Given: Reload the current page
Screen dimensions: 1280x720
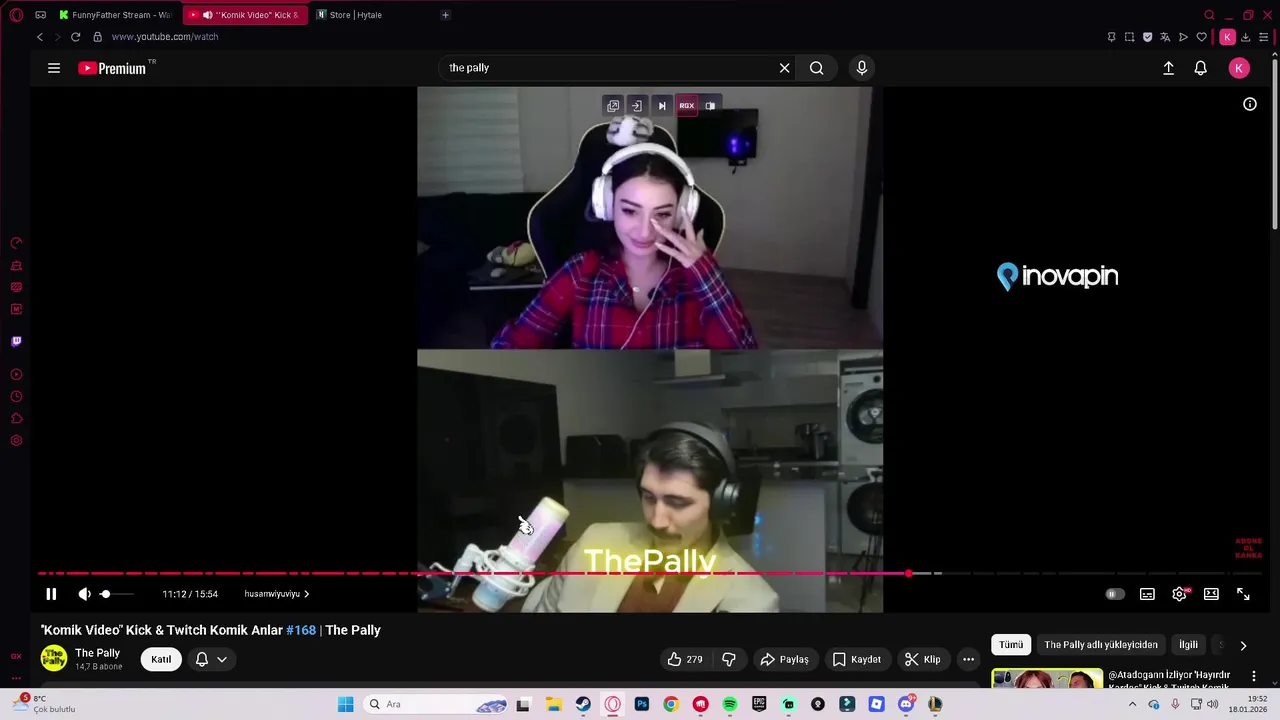Looking at the screenshot, I should pyautogui.click(x=75, y=37).
